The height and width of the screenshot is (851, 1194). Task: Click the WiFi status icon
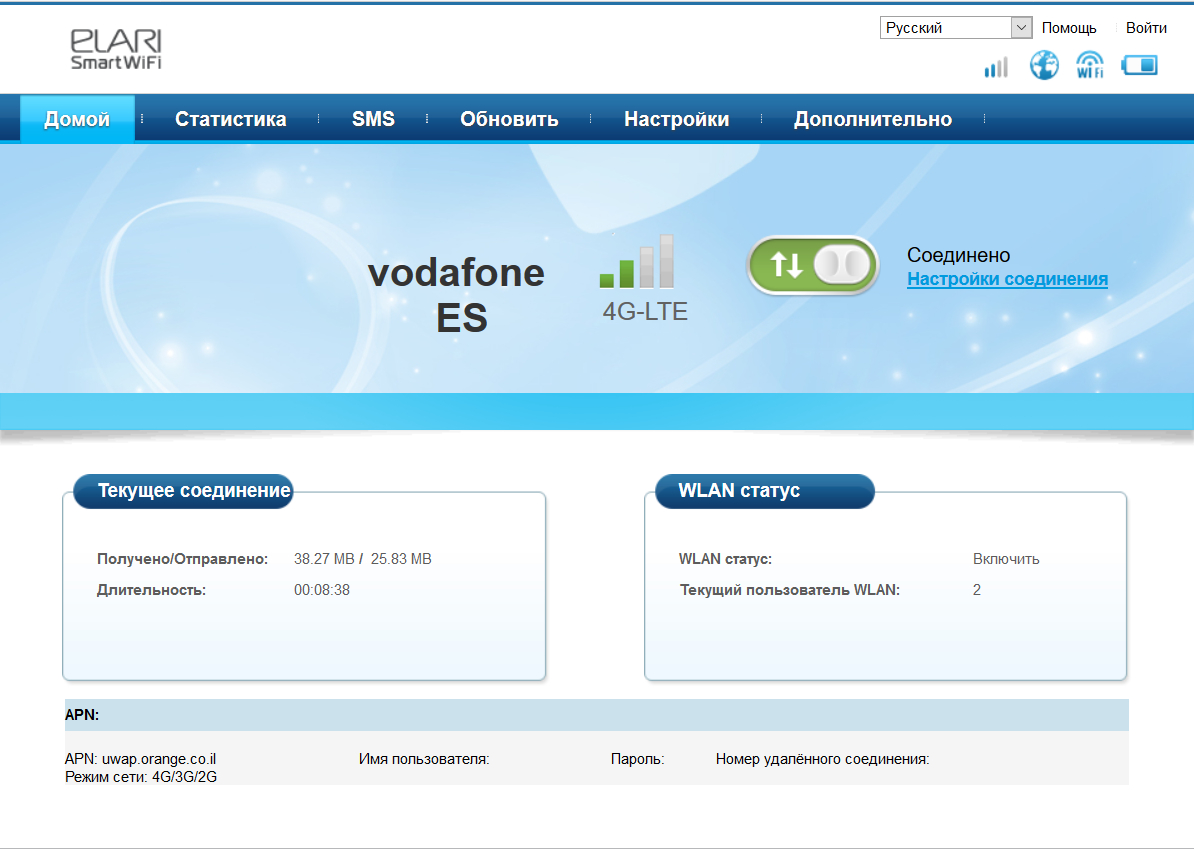coord(1090,66)
